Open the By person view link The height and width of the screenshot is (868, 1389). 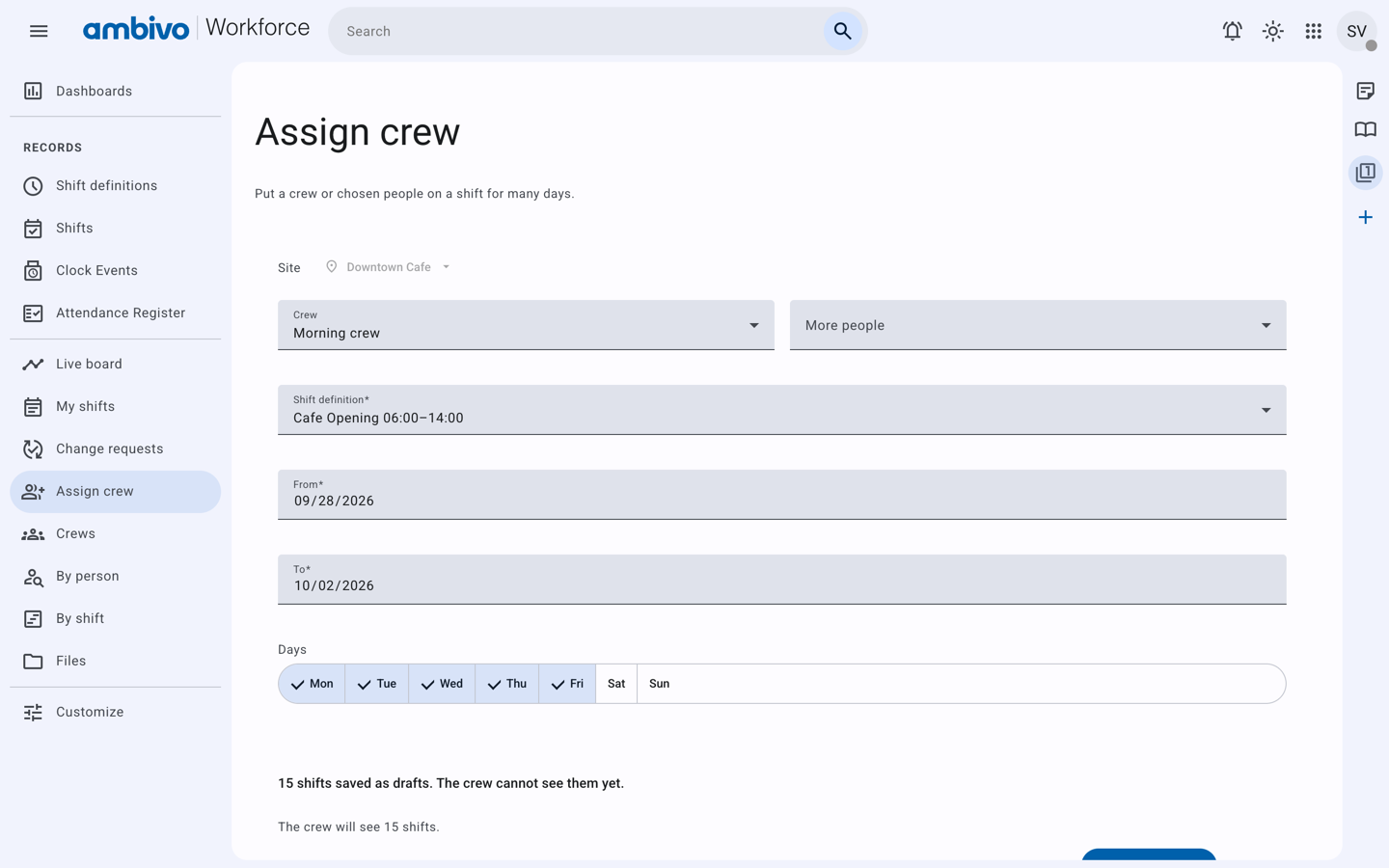116,576
